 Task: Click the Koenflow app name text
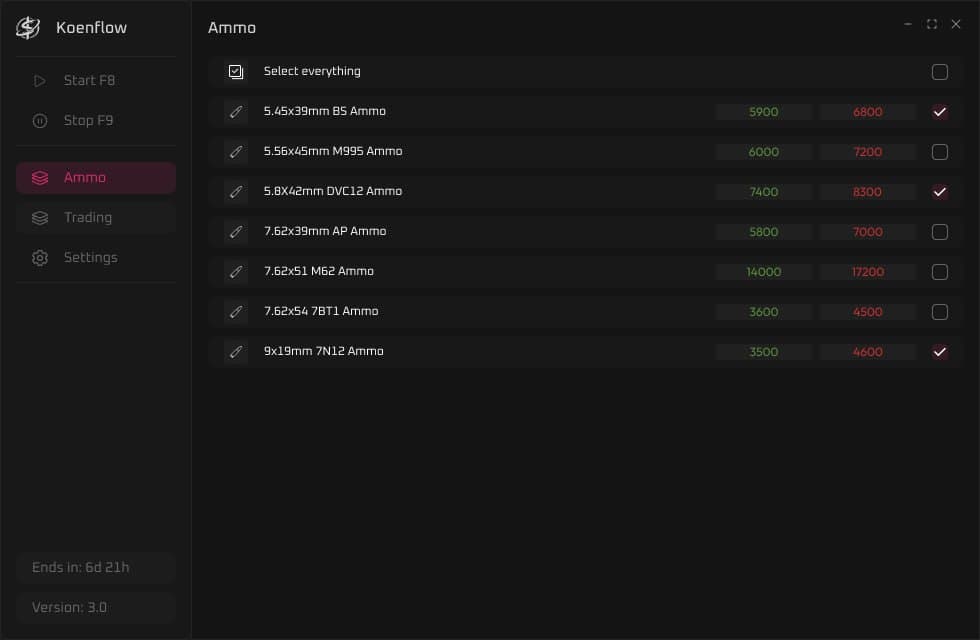click(x=91, y=28)
